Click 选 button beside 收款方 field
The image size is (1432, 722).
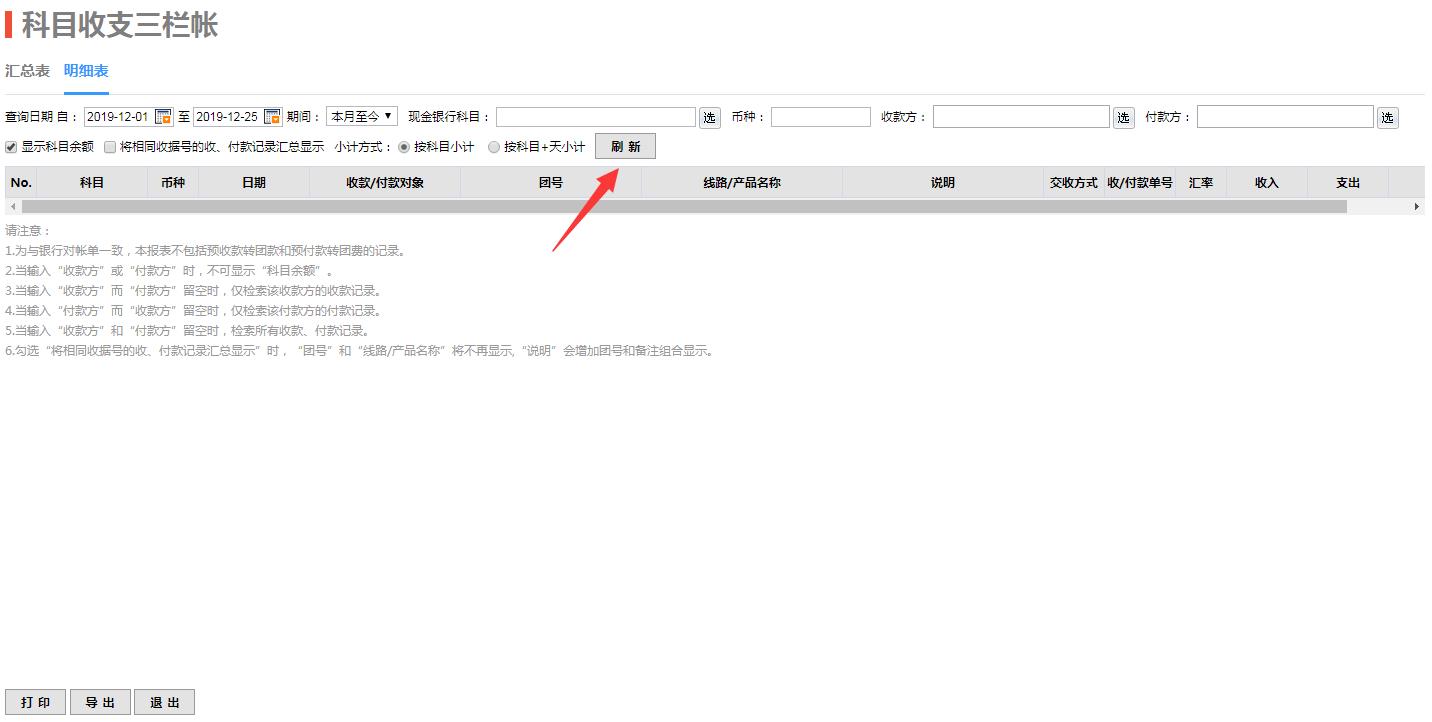click(x=1124, y=118)
